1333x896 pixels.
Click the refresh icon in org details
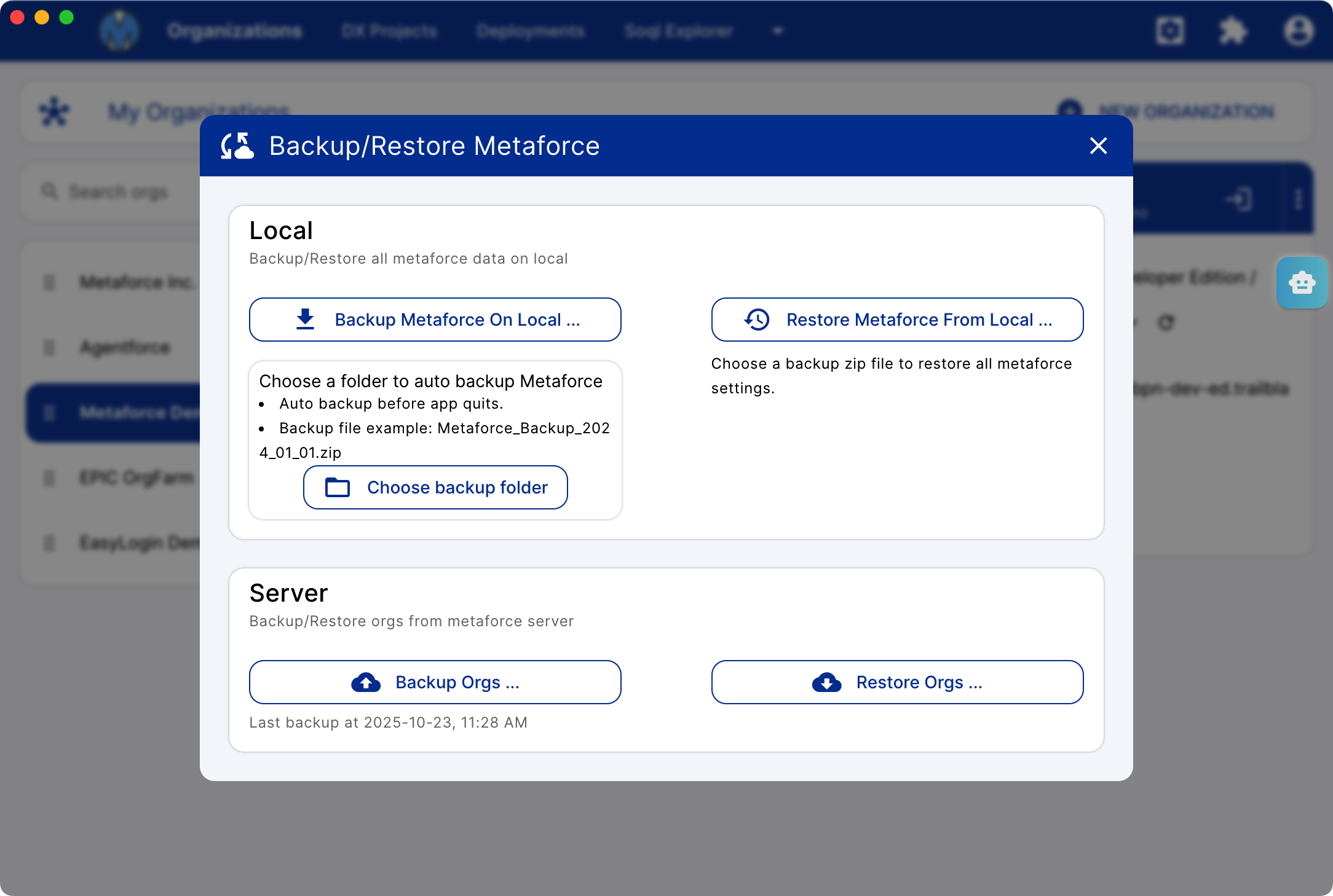click(x=1166, y=322)
